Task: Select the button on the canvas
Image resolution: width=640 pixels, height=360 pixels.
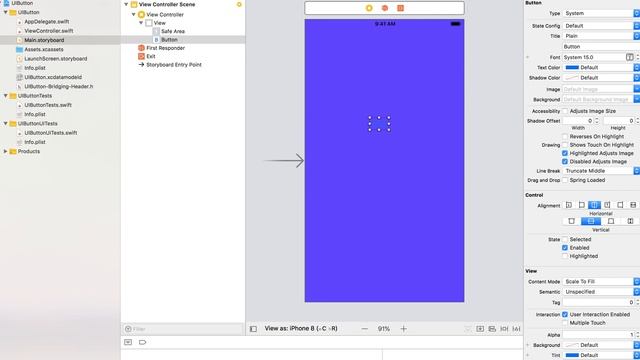Action: pyautogui.click(x=379, y=124)
